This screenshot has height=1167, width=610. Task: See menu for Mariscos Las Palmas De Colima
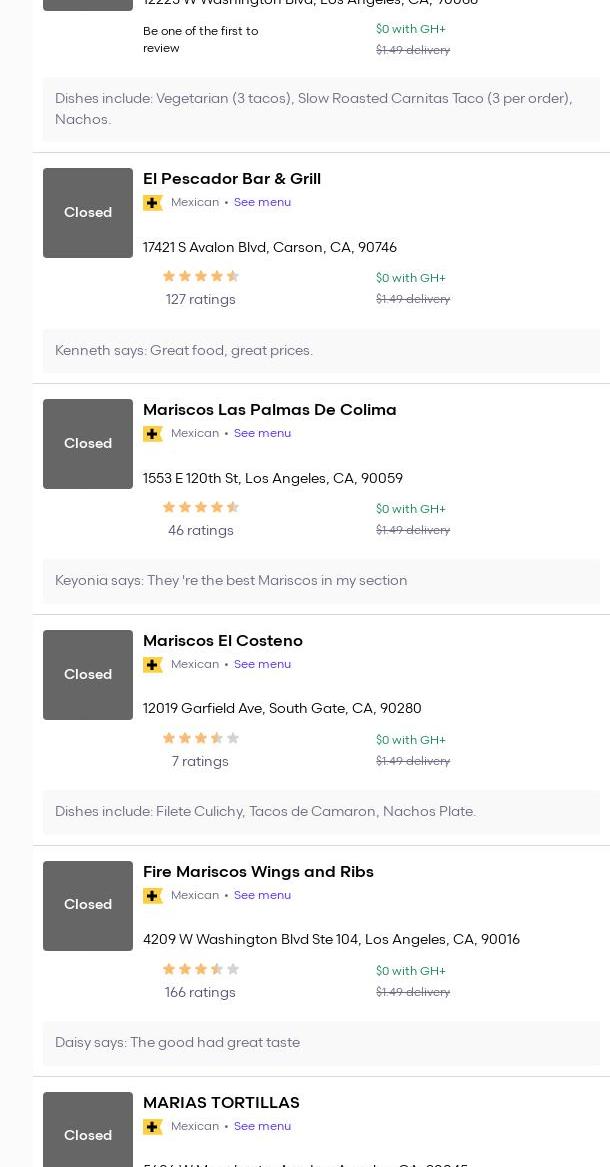point(262,434)
